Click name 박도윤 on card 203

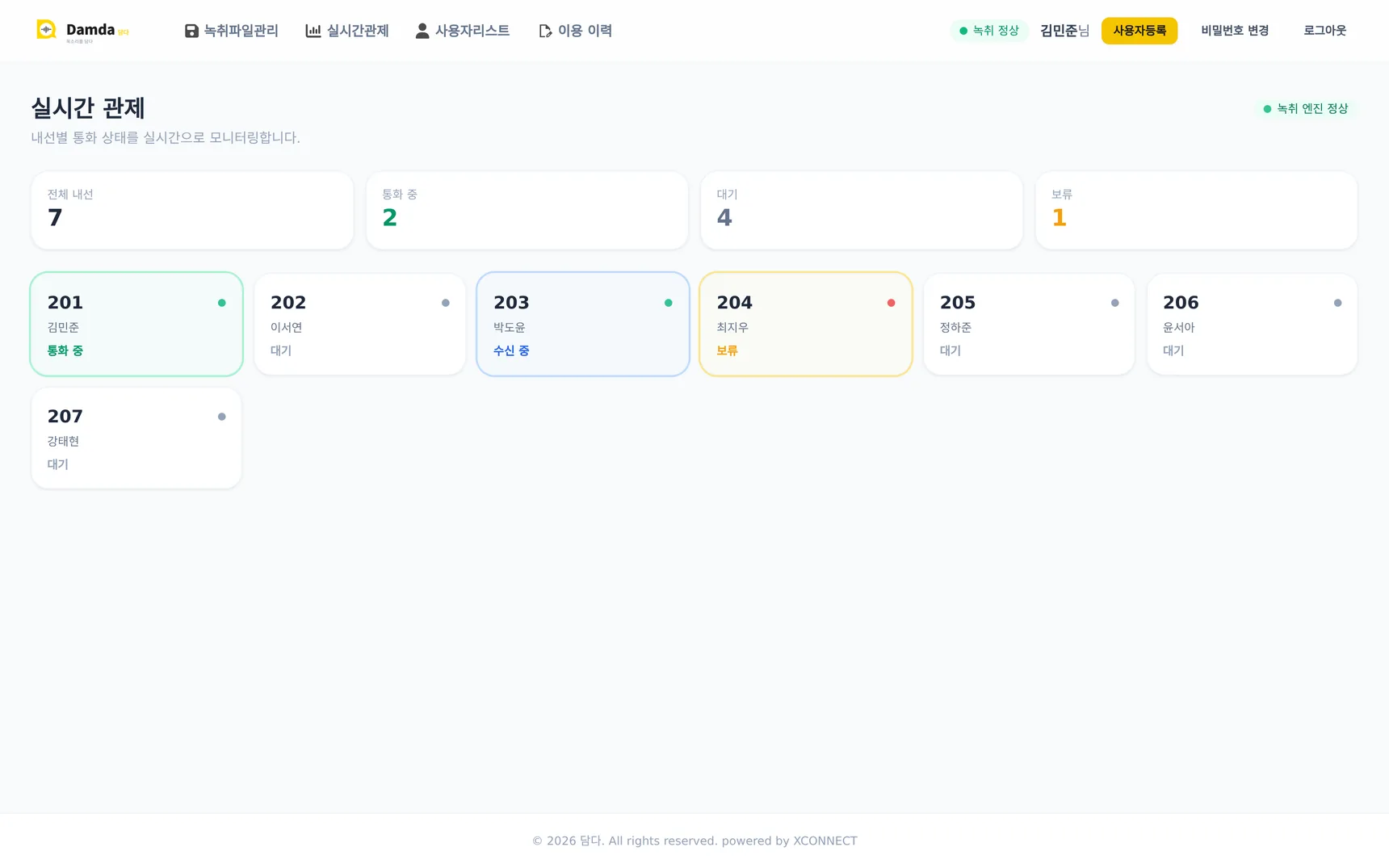click(x=510, y=328)
